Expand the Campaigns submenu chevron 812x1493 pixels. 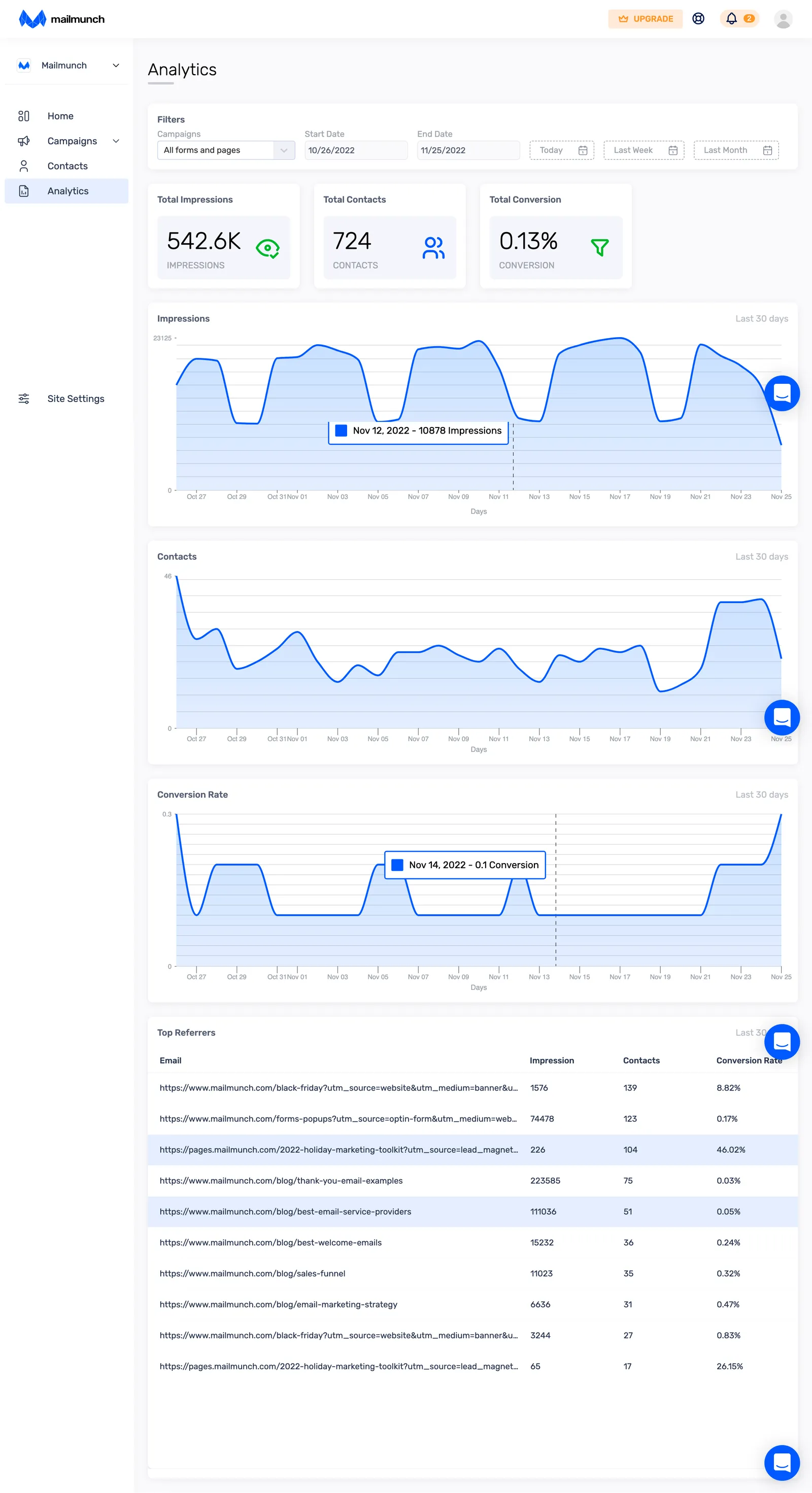pos(116,141)
